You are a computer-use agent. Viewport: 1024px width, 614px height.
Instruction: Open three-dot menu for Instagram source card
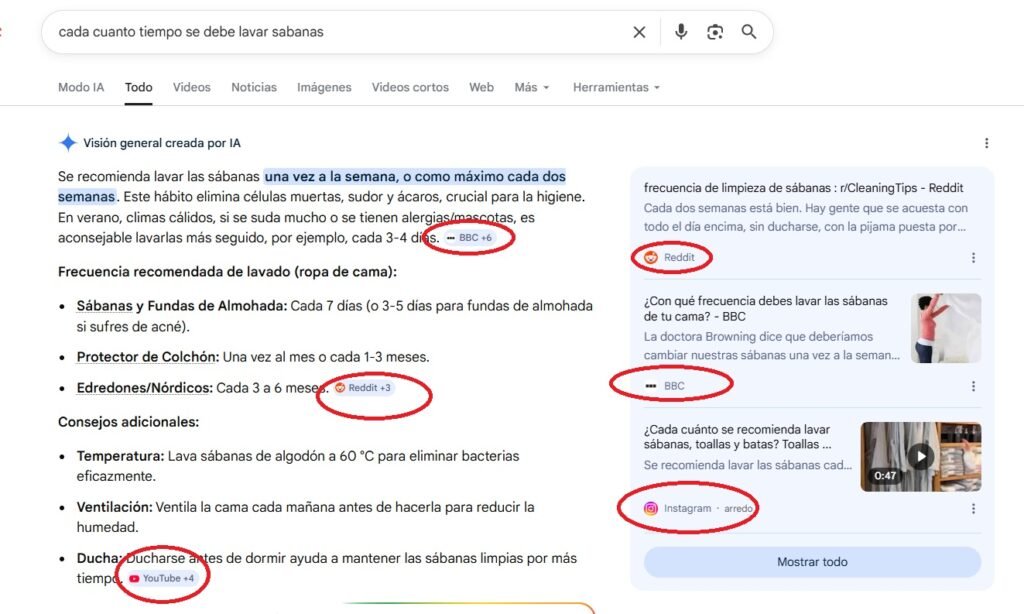coord(973,509)
